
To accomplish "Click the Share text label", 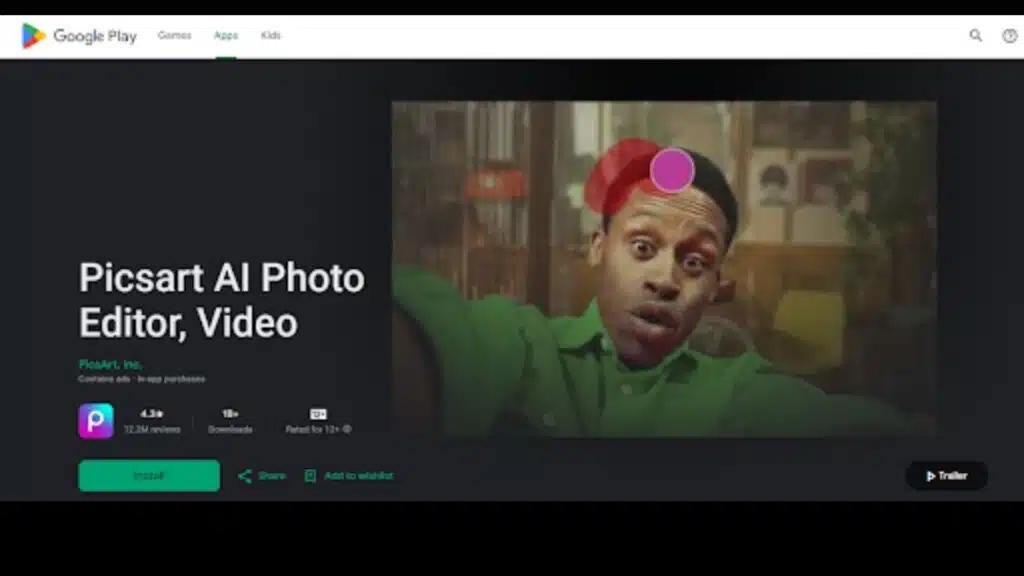I will click(271, 476).
